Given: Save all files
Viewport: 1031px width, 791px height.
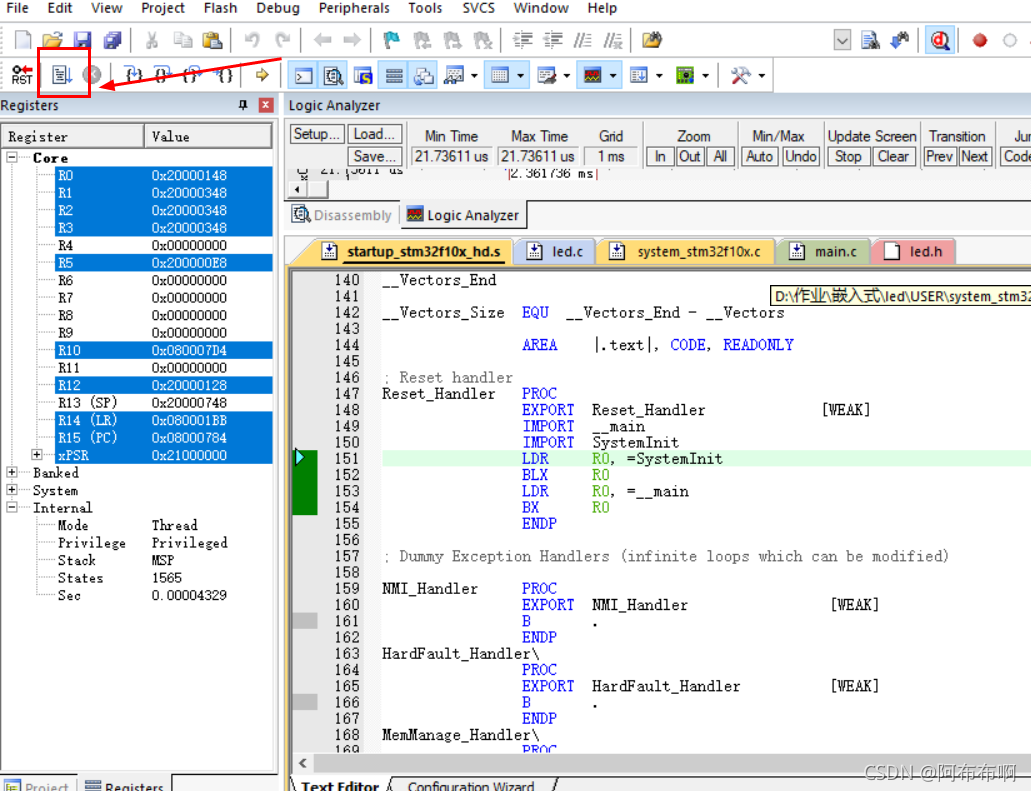Looking at the screenshot, I should [x=112, y=40].
